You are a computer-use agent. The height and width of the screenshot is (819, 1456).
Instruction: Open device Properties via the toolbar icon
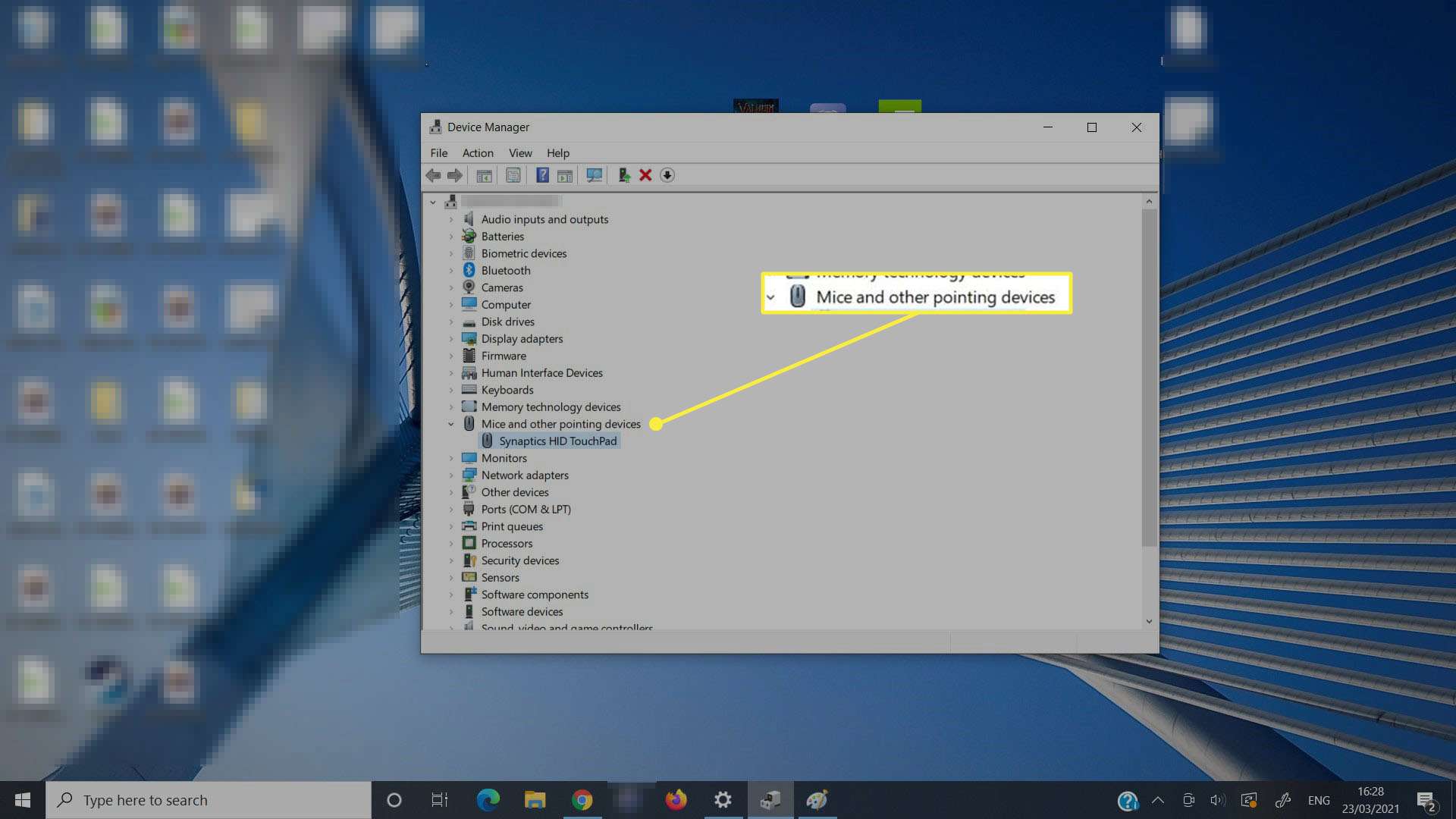click(513, 175)
